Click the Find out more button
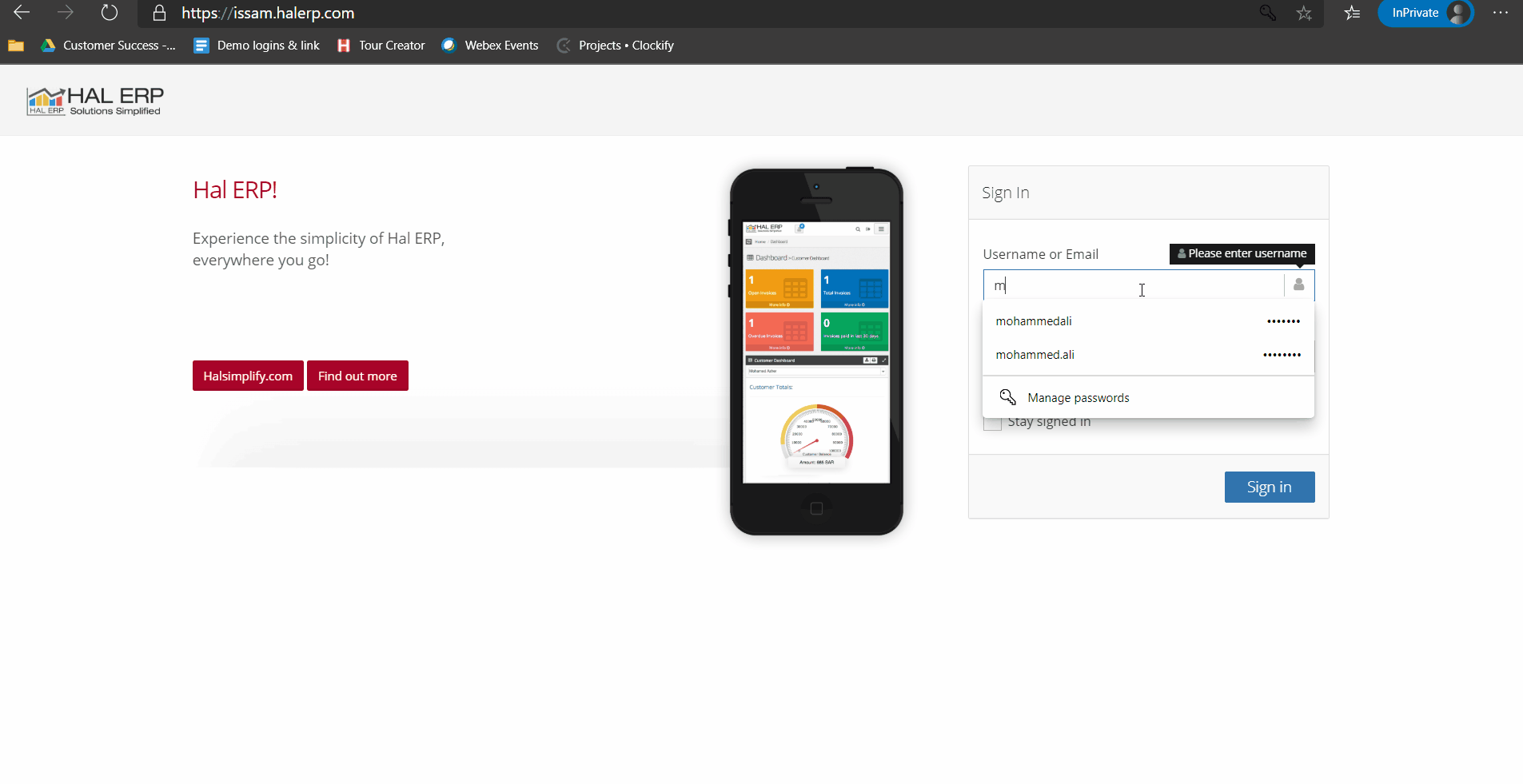Screen dimensions: 1523x784 (x=357, y=376)
